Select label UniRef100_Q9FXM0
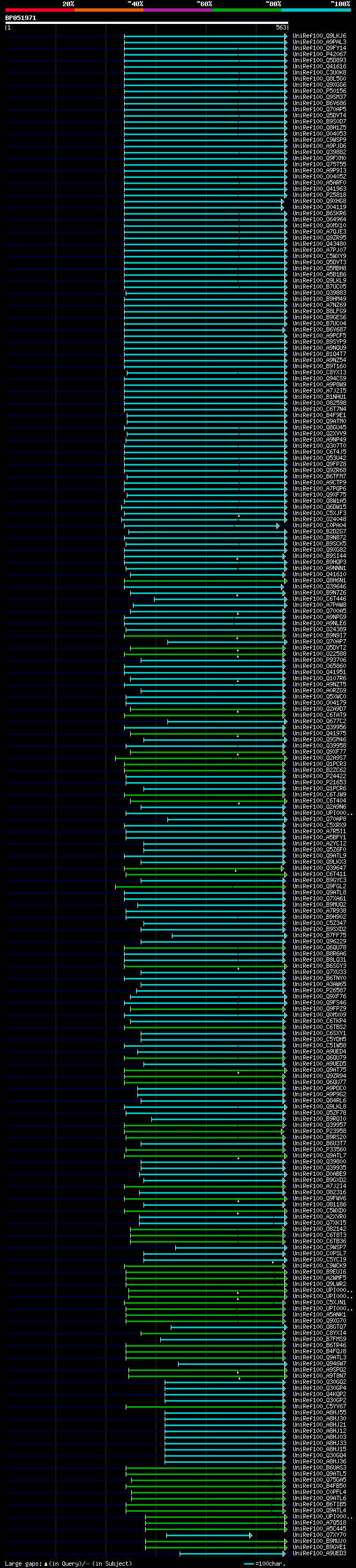Viewport: 356px width, 1568px height. pyautogui.click(x=319, y=159)
